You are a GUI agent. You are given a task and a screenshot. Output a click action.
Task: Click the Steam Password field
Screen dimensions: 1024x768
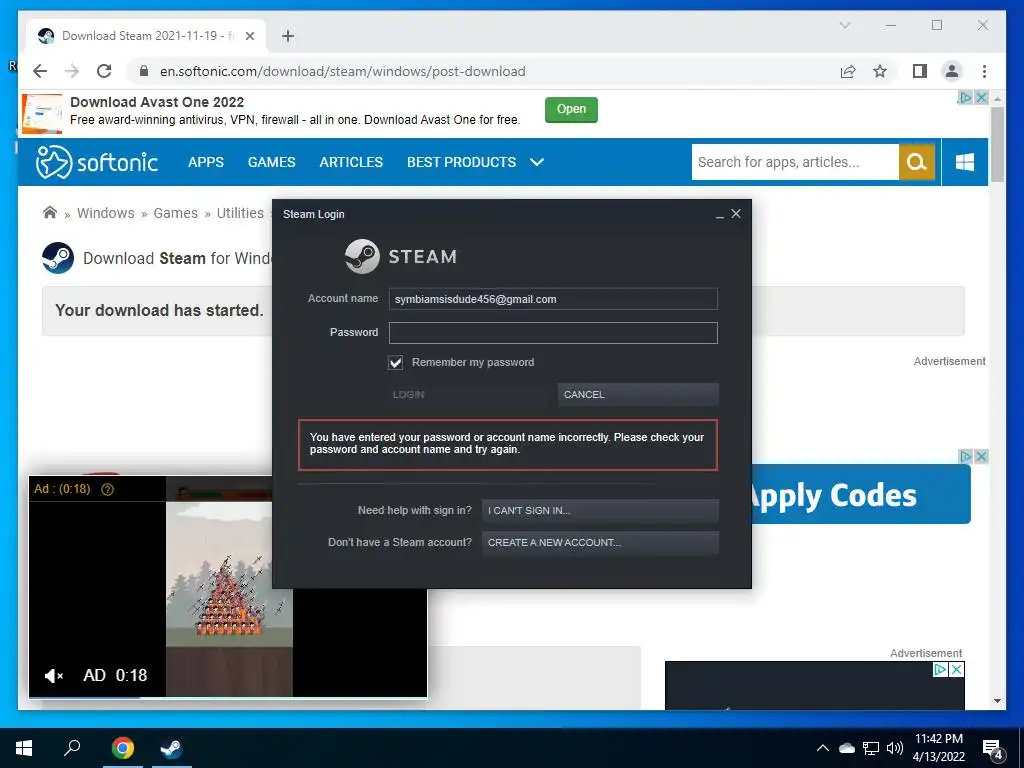tap(553, 333)
